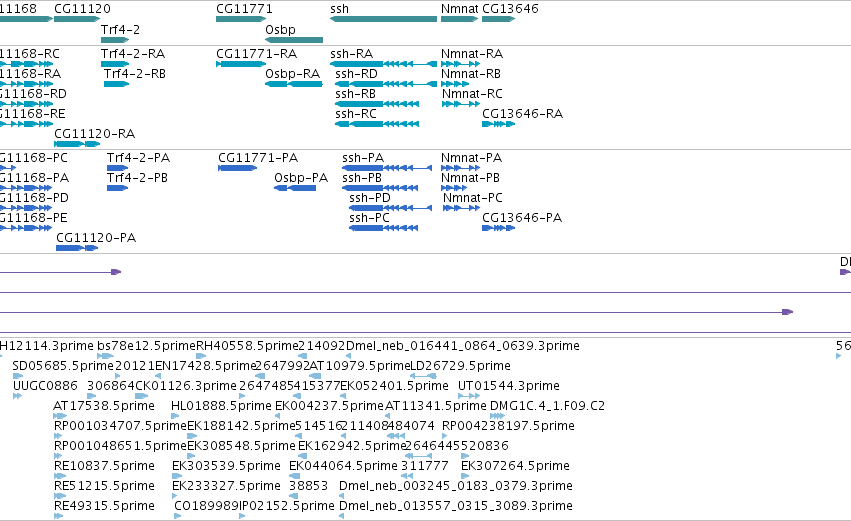Click the RE51215.5prime EST label
The width and height of the screenshot is (851, 521).
click(x=104, y=486)
